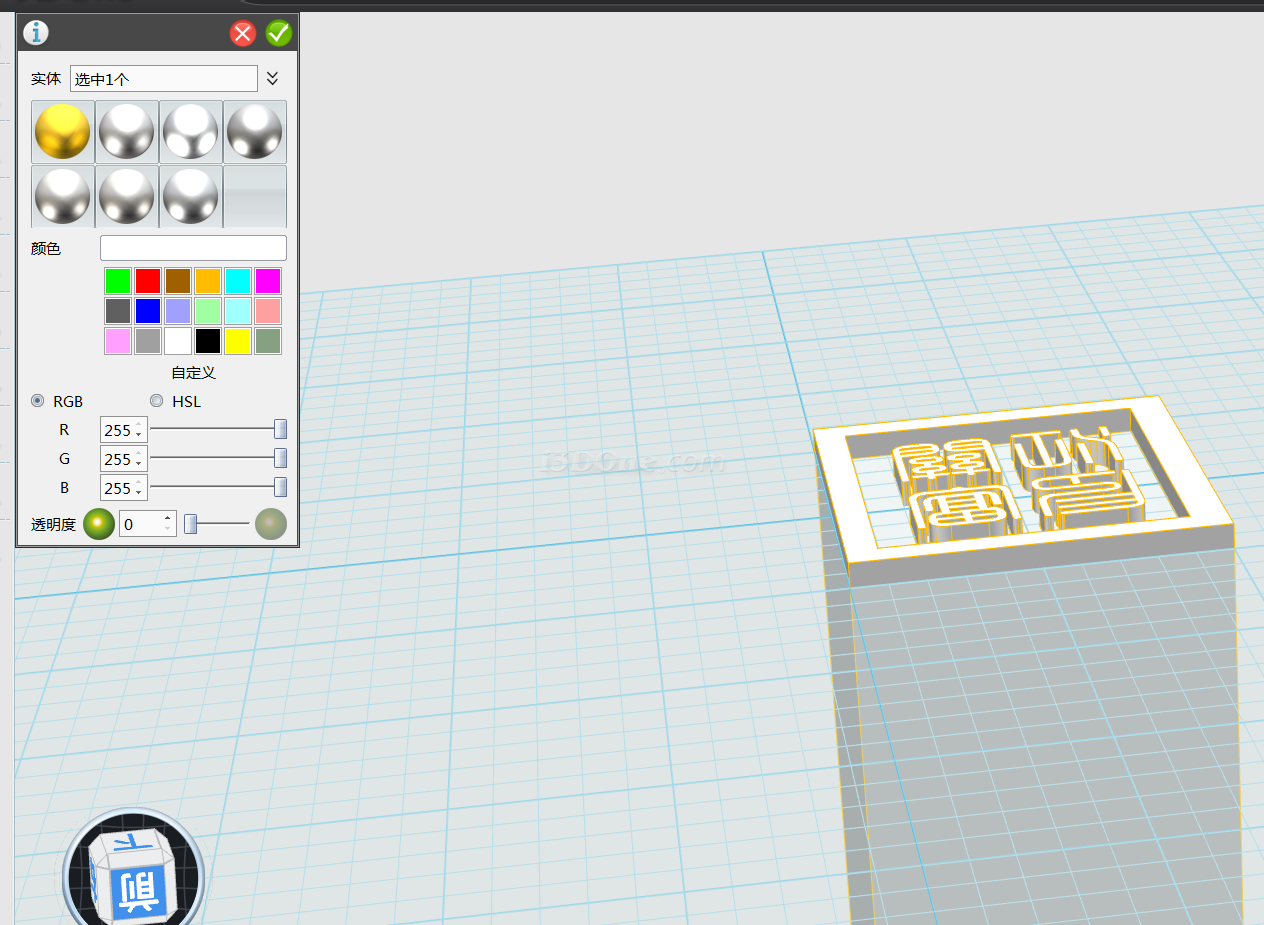1264x925 pixels.
Task: Click the faded transparent sphere icon
Action: coord(271,524)
